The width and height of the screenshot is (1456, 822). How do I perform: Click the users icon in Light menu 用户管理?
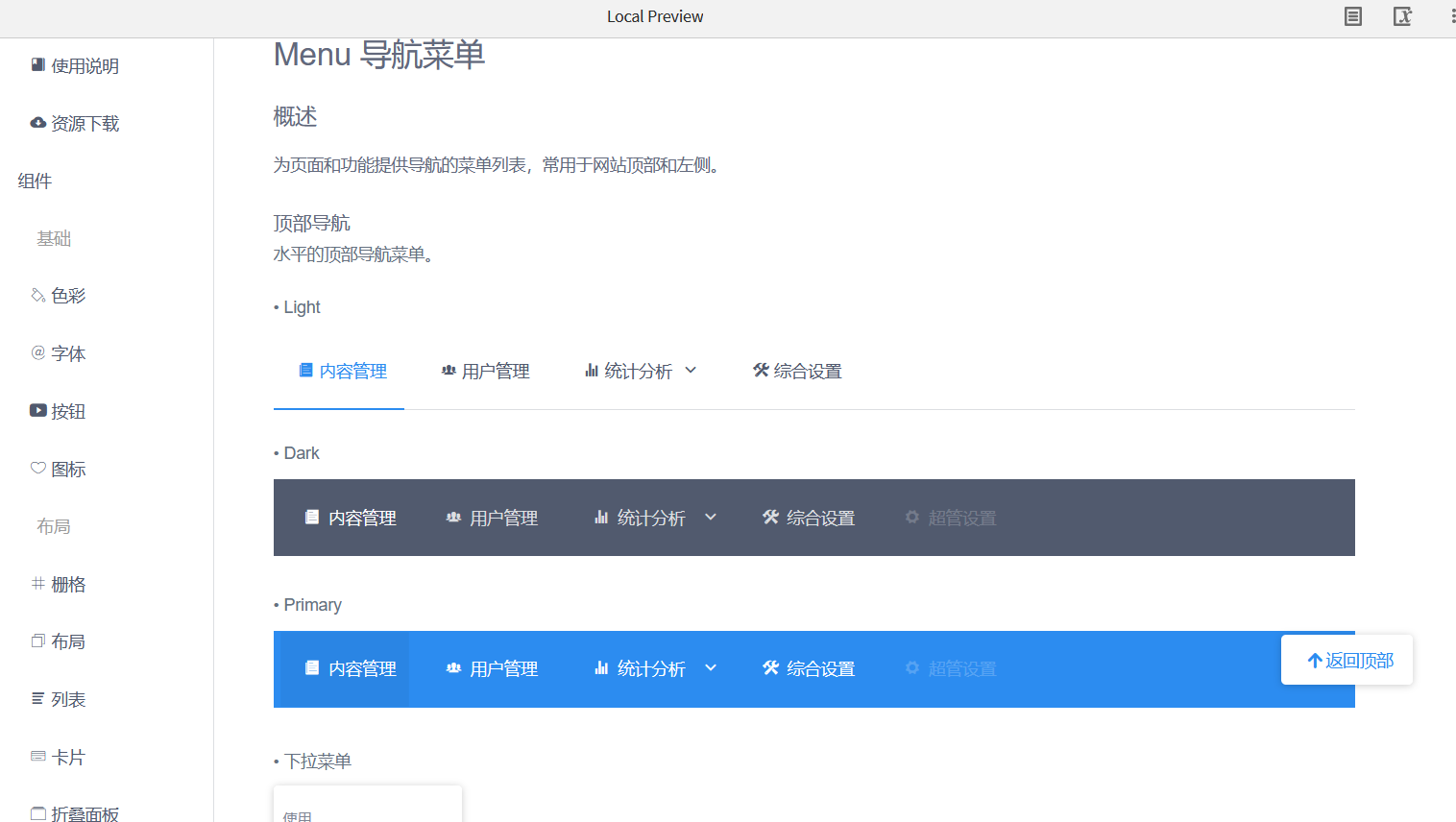pos(449,370)
